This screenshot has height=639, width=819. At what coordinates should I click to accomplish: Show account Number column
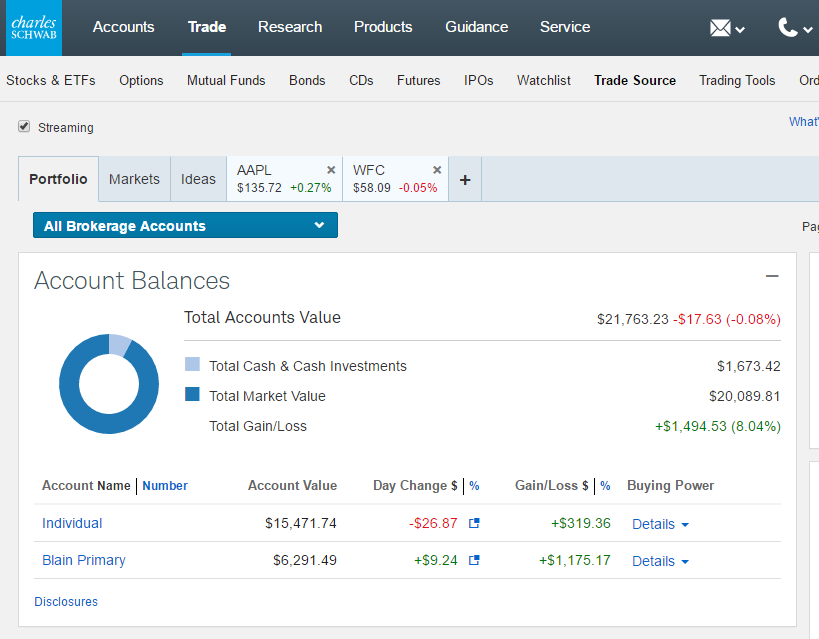[x=165, y=485]
